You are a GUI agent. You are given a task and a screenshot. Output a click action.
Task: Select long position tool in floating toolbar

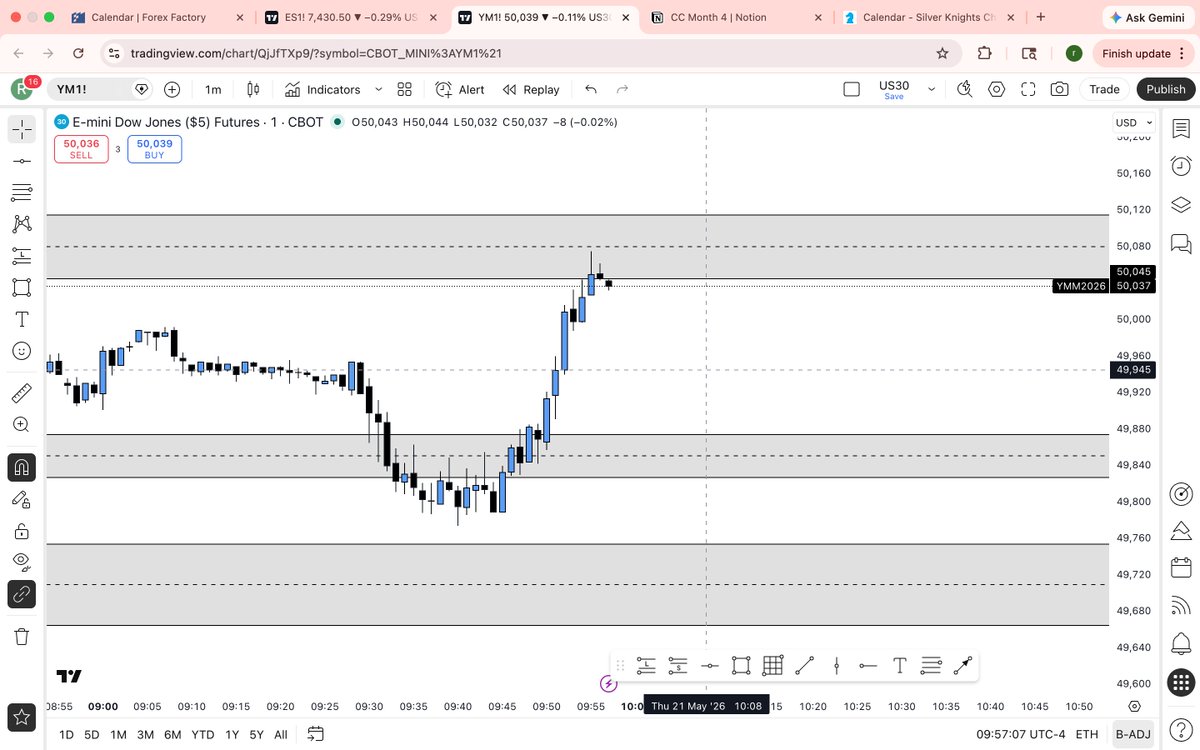tap(646, 665)
